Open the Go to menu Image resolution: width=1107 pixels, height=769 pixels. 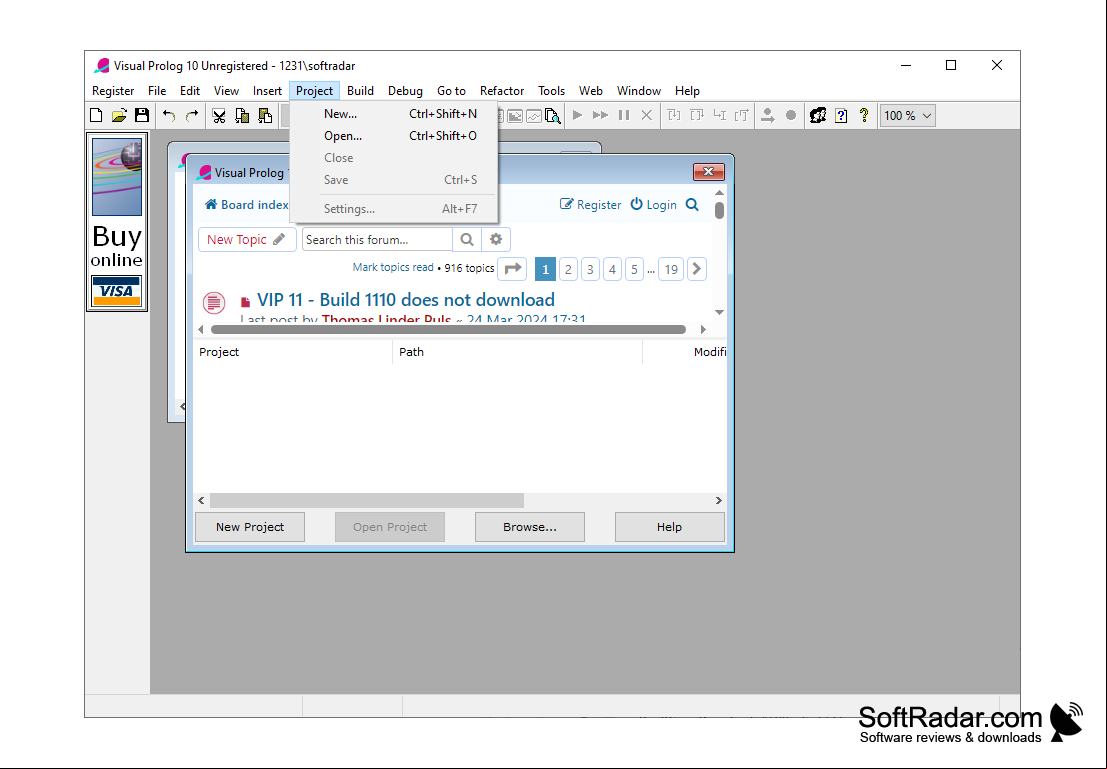pos(451,90)
